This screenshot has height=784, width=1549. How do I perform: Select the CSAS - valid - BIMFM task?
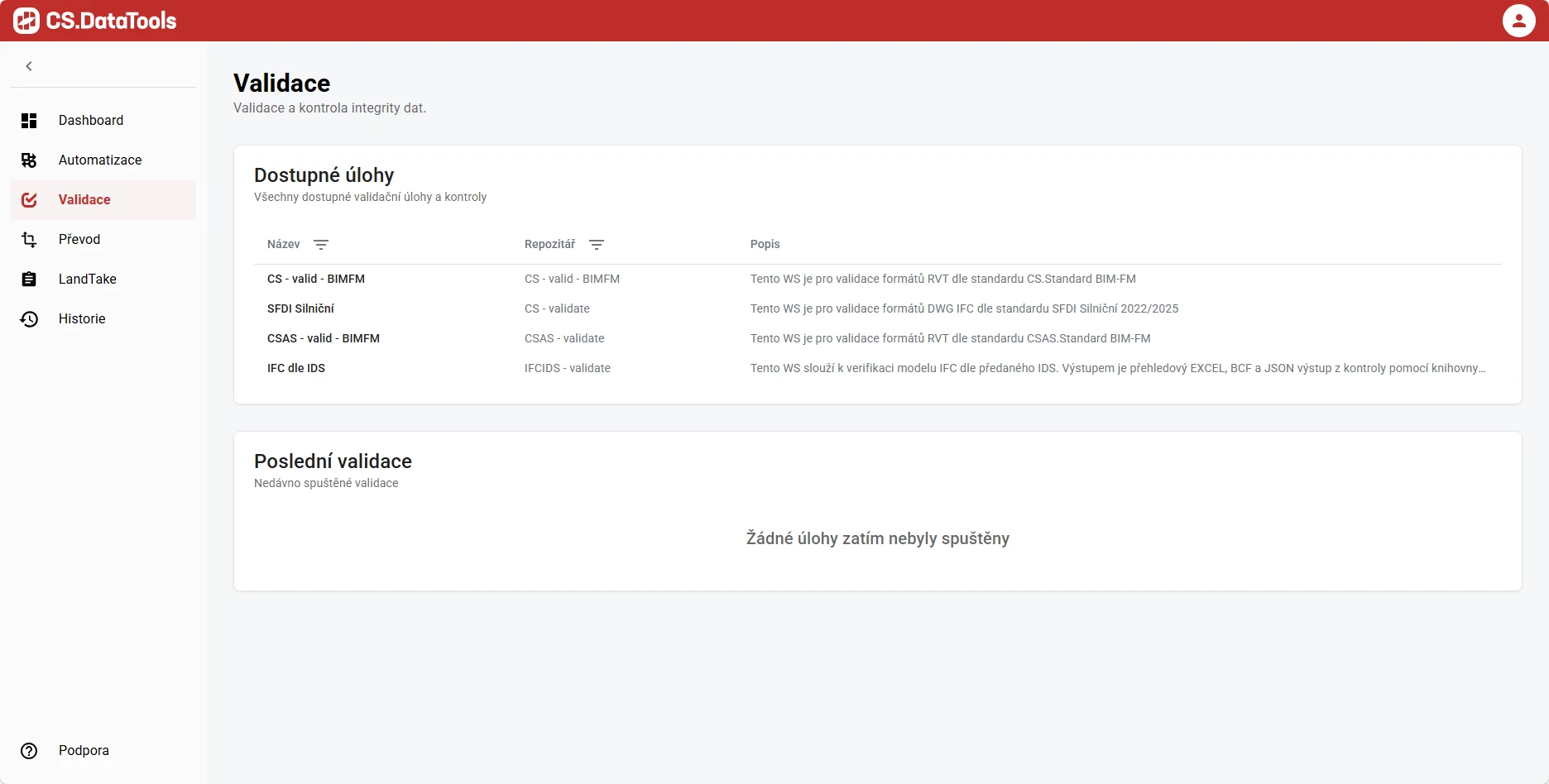tap(324, 339)
